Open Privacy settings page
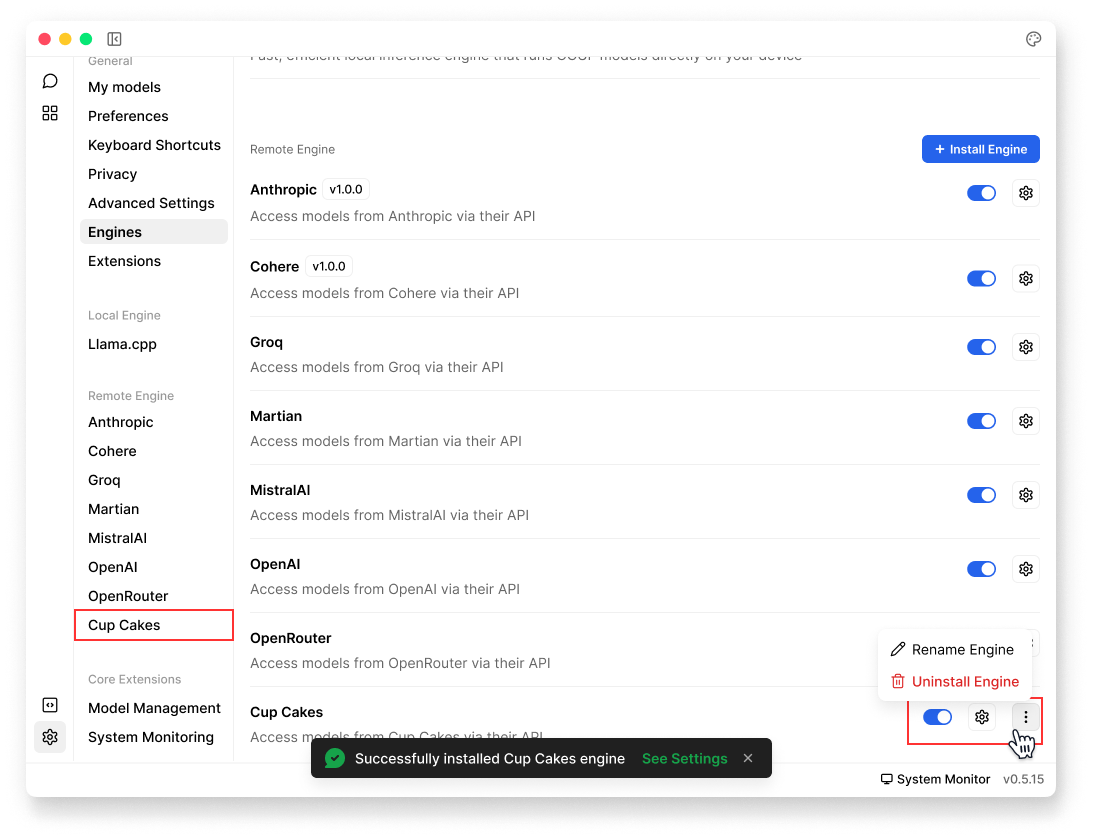 [112, 174]
